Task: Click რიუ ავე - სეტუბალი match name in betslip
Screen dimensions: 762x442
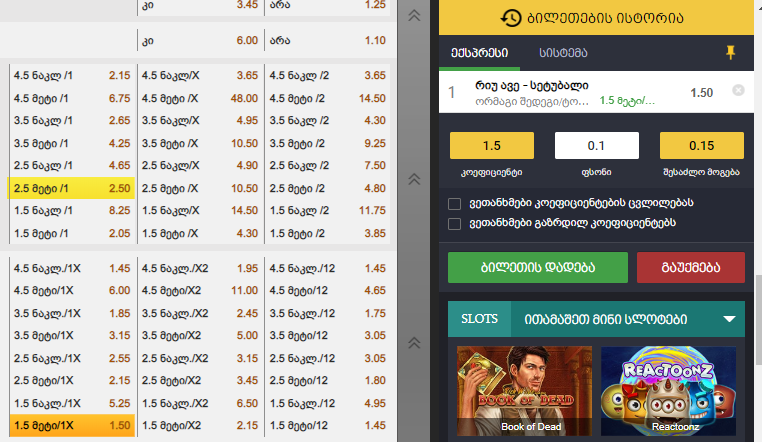Action: pyautogui.click(x=532, y=85)
